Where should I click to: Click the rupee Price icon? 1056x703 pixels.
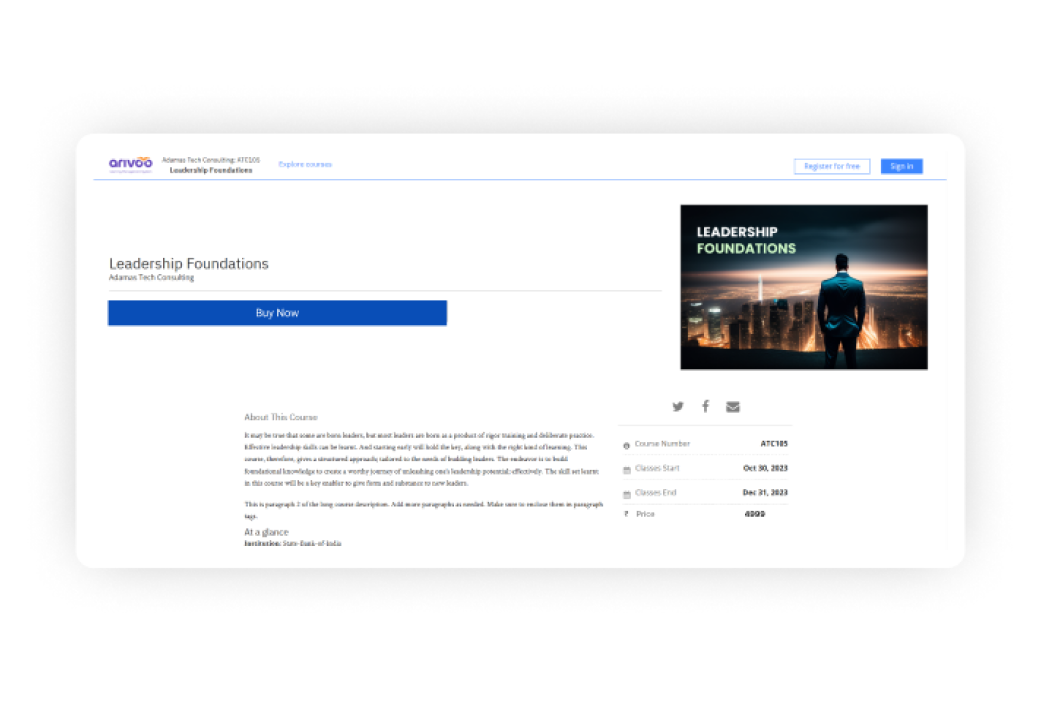tap(627, 514)
